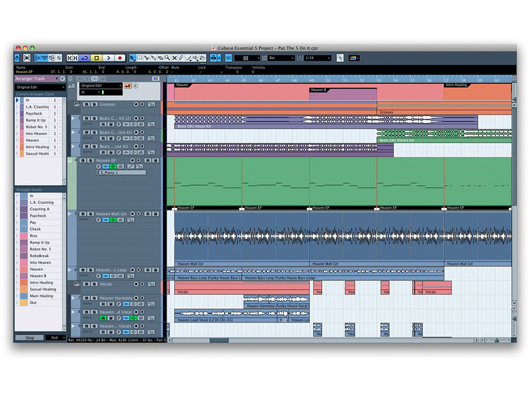Mute the Heaven EP track

coord(83,161)
